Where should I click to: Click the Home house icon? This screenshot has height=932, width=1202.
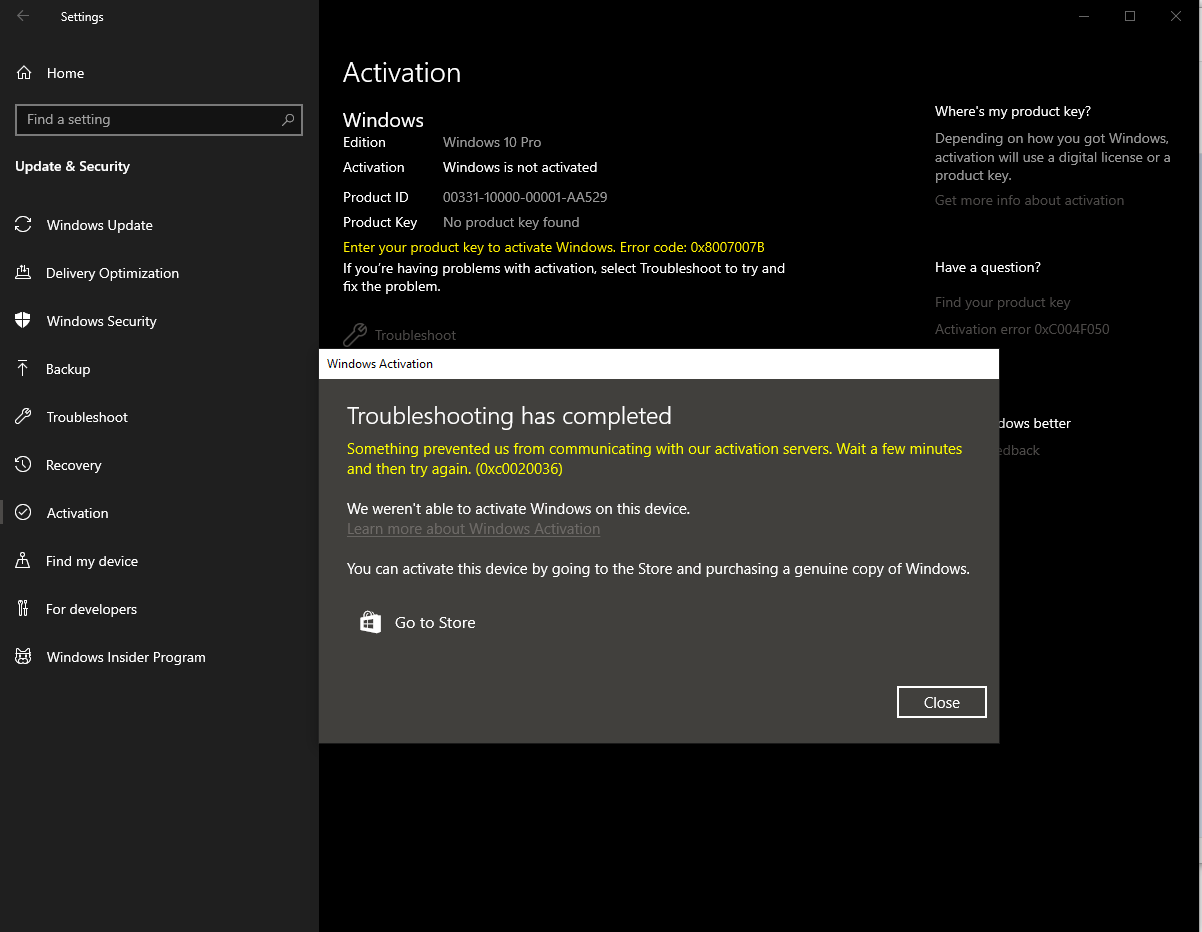(x=24, y=73)
